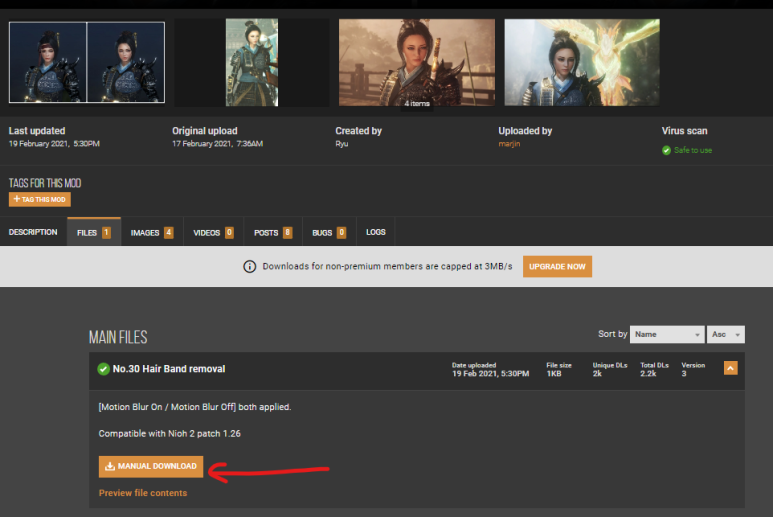Go to the Posts tab
Image resolution: width=773 pixels, height=517 pixels.
pyautogui.click(x=273, y=232)
